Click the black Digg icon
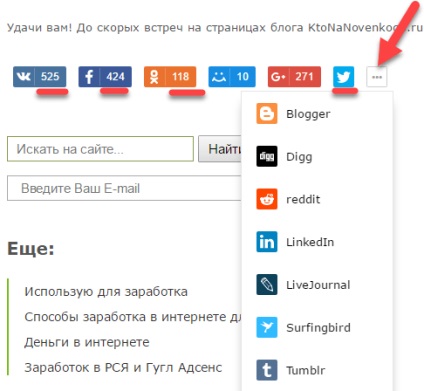The width and height of the screenshot is (424, 391). 267,156
